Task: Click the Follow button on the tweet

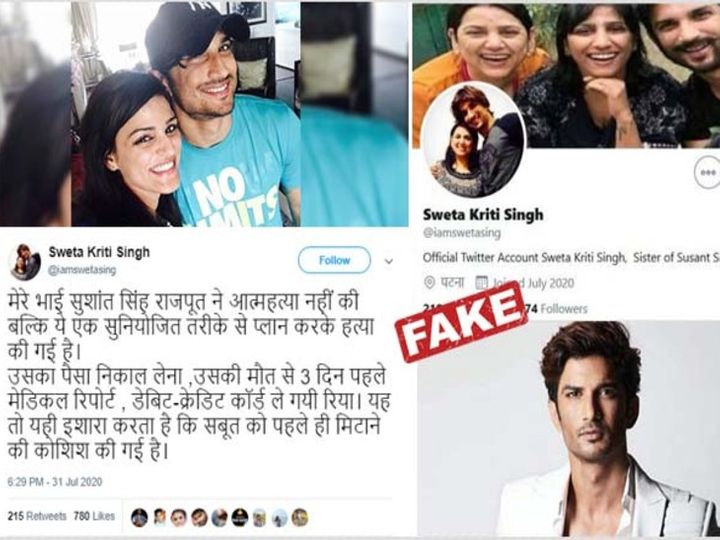Action: 334,260
